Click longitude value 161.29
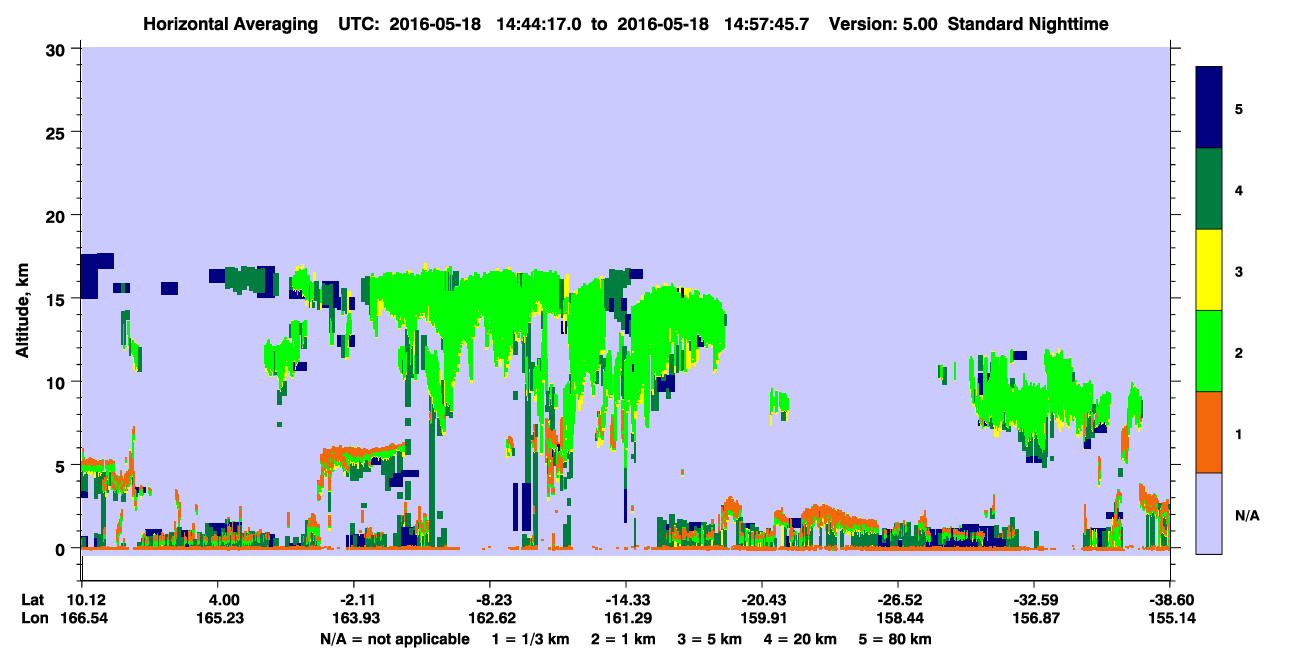Viewport: 1300px width, 667px height. click(x=626, y=619)
